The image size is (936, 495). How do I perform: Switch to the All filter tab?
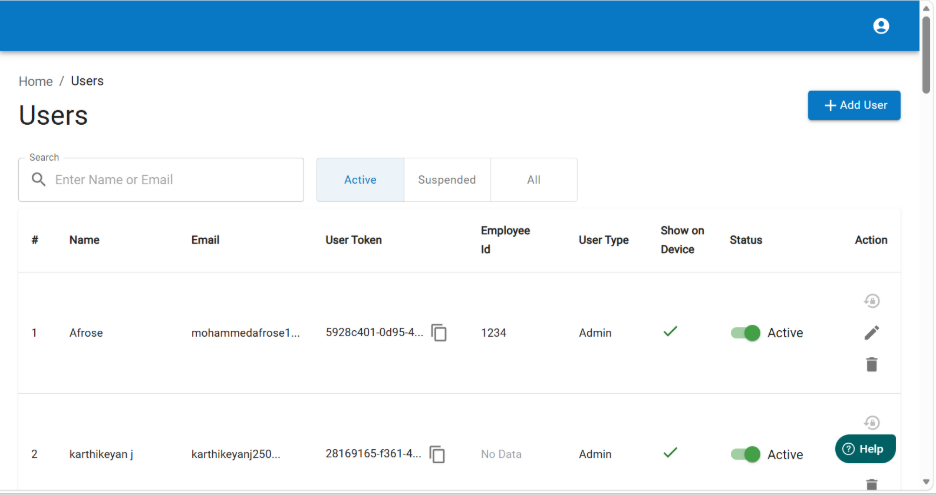(x=534, y=180)
